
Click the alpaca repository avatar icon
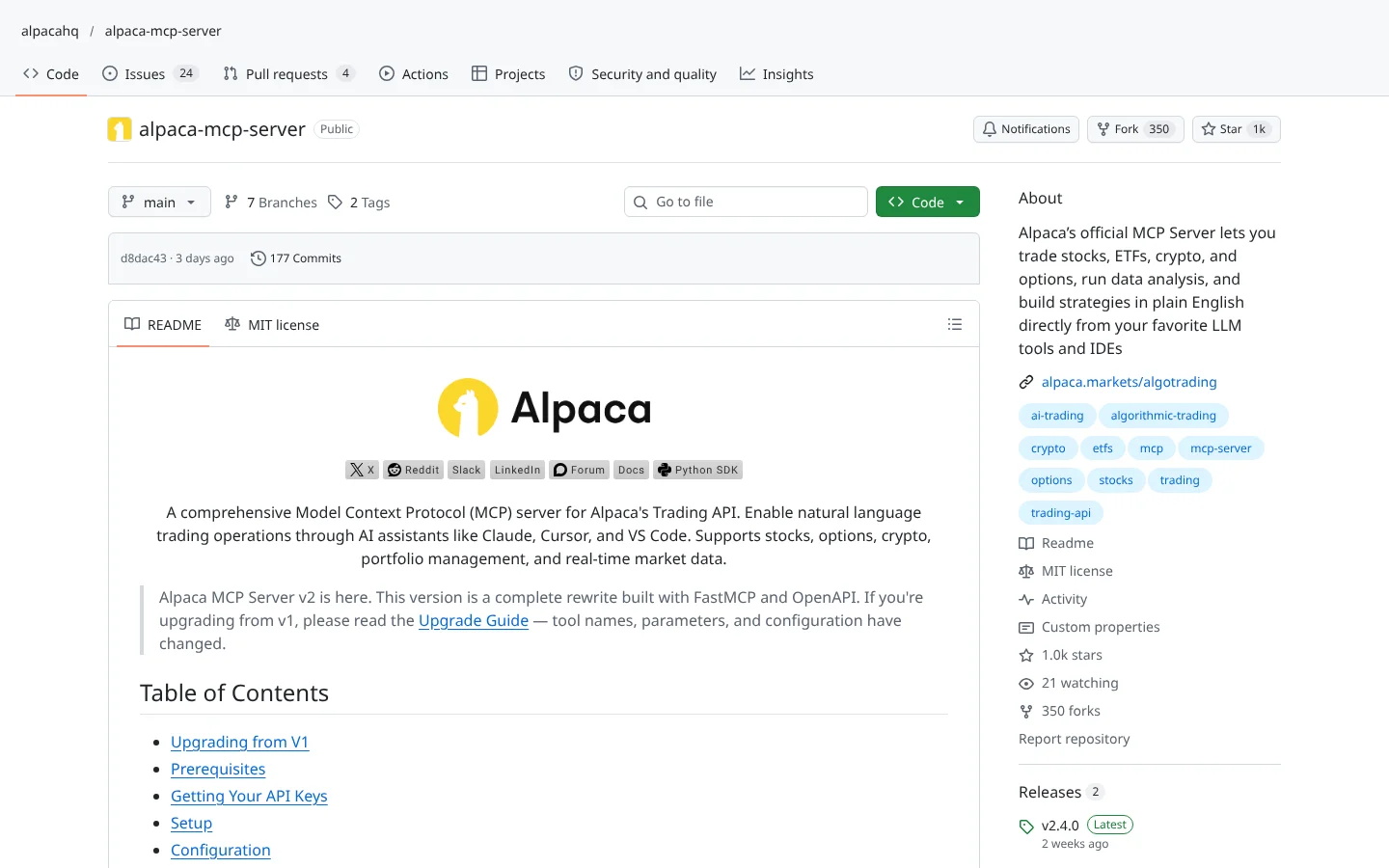click(120, 129)
